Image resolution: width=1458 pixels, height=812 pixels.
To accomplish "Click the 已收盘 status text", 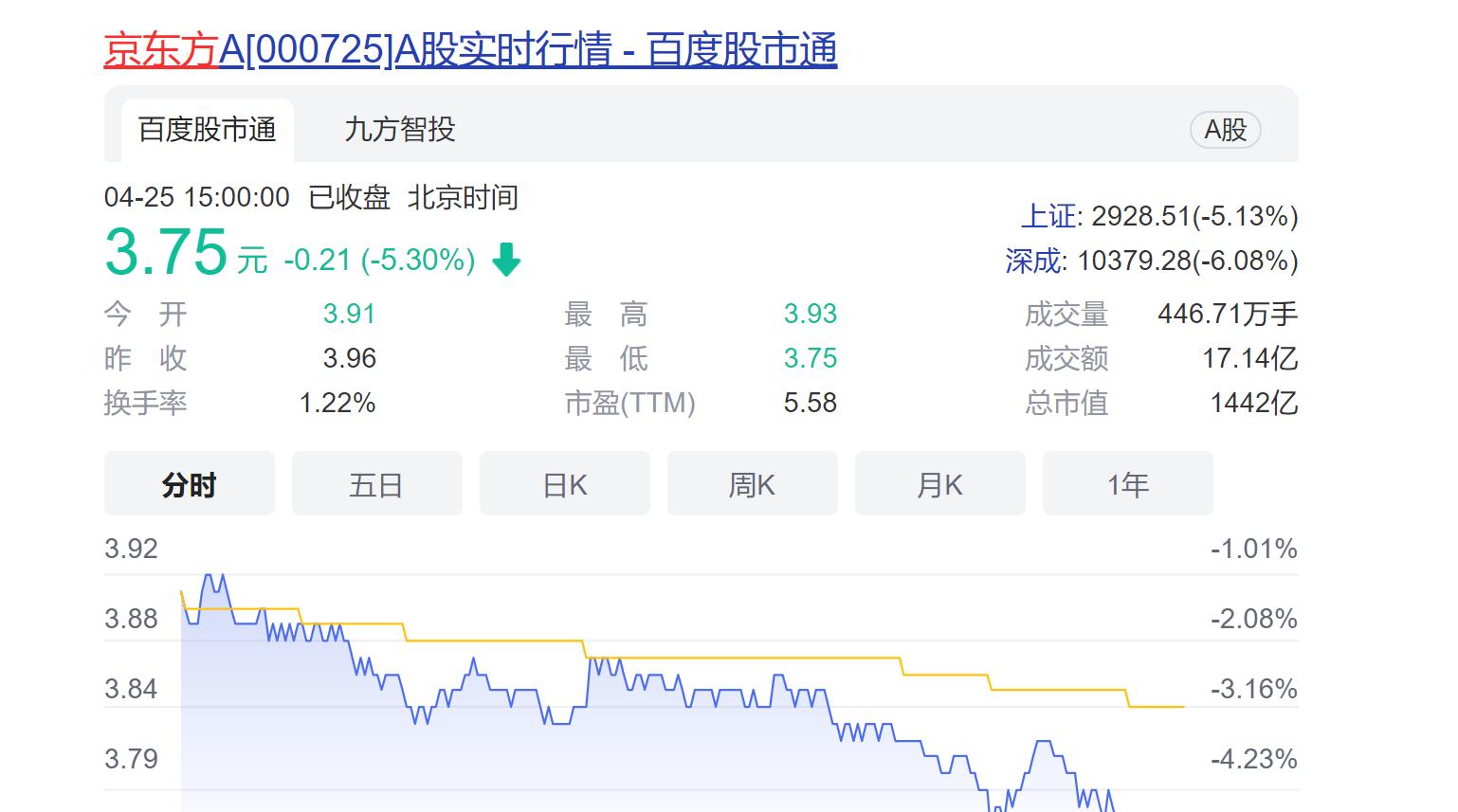I will (x=350, y=197).
